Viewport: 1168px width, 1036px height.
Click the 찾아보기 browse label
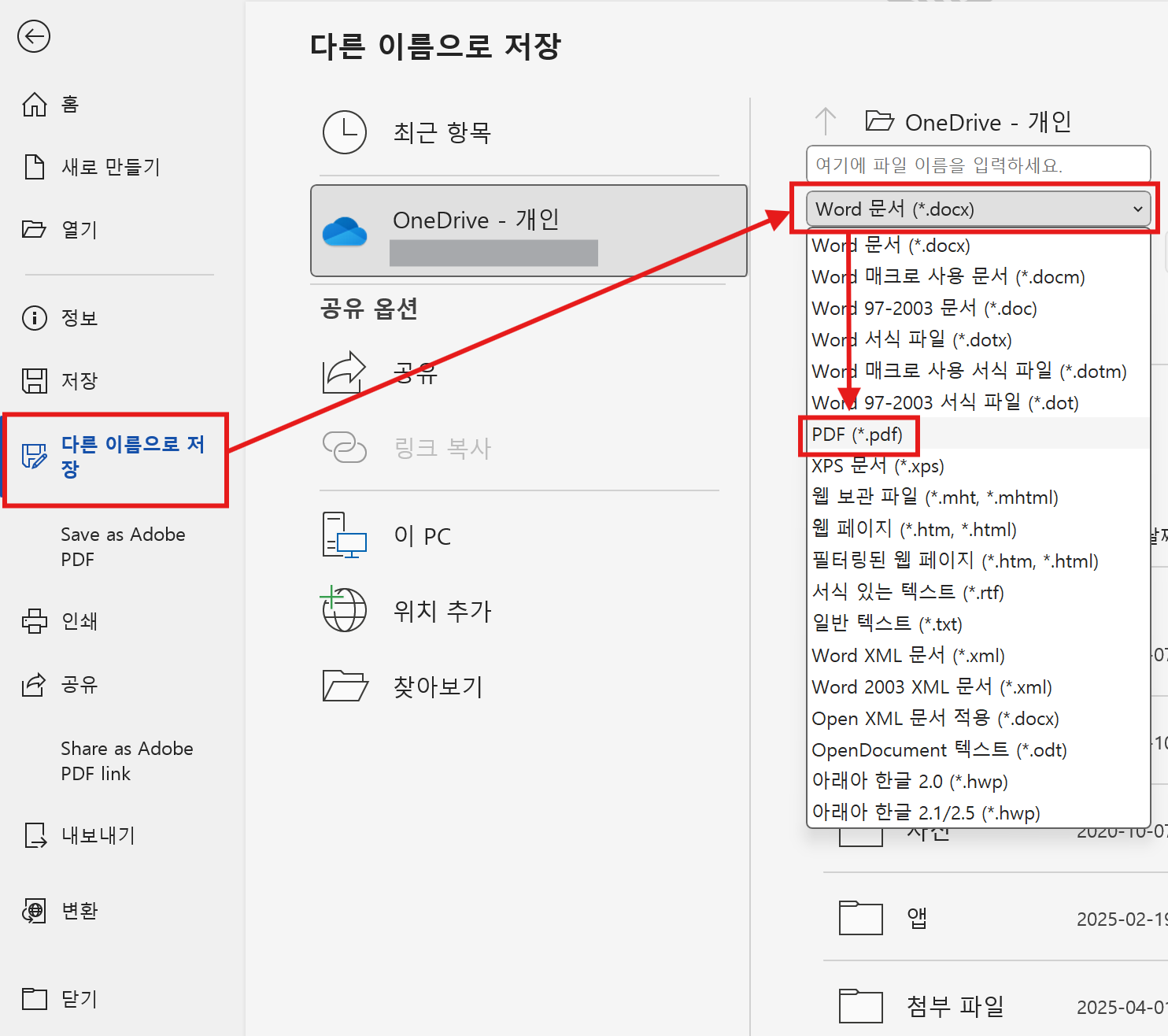point(438,686)
